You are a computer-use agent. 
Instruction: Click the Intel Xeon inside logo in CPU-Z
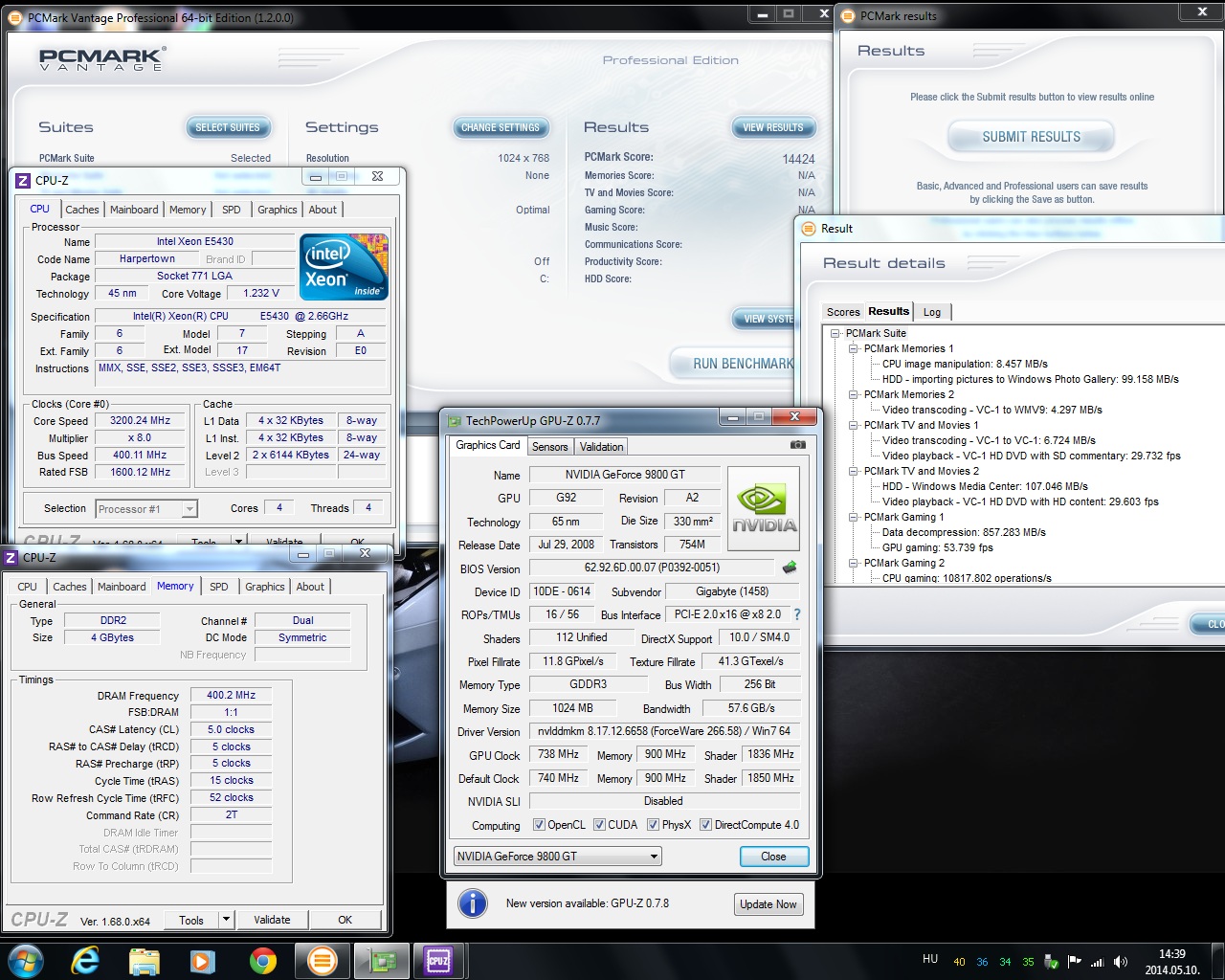pos(344,267)
